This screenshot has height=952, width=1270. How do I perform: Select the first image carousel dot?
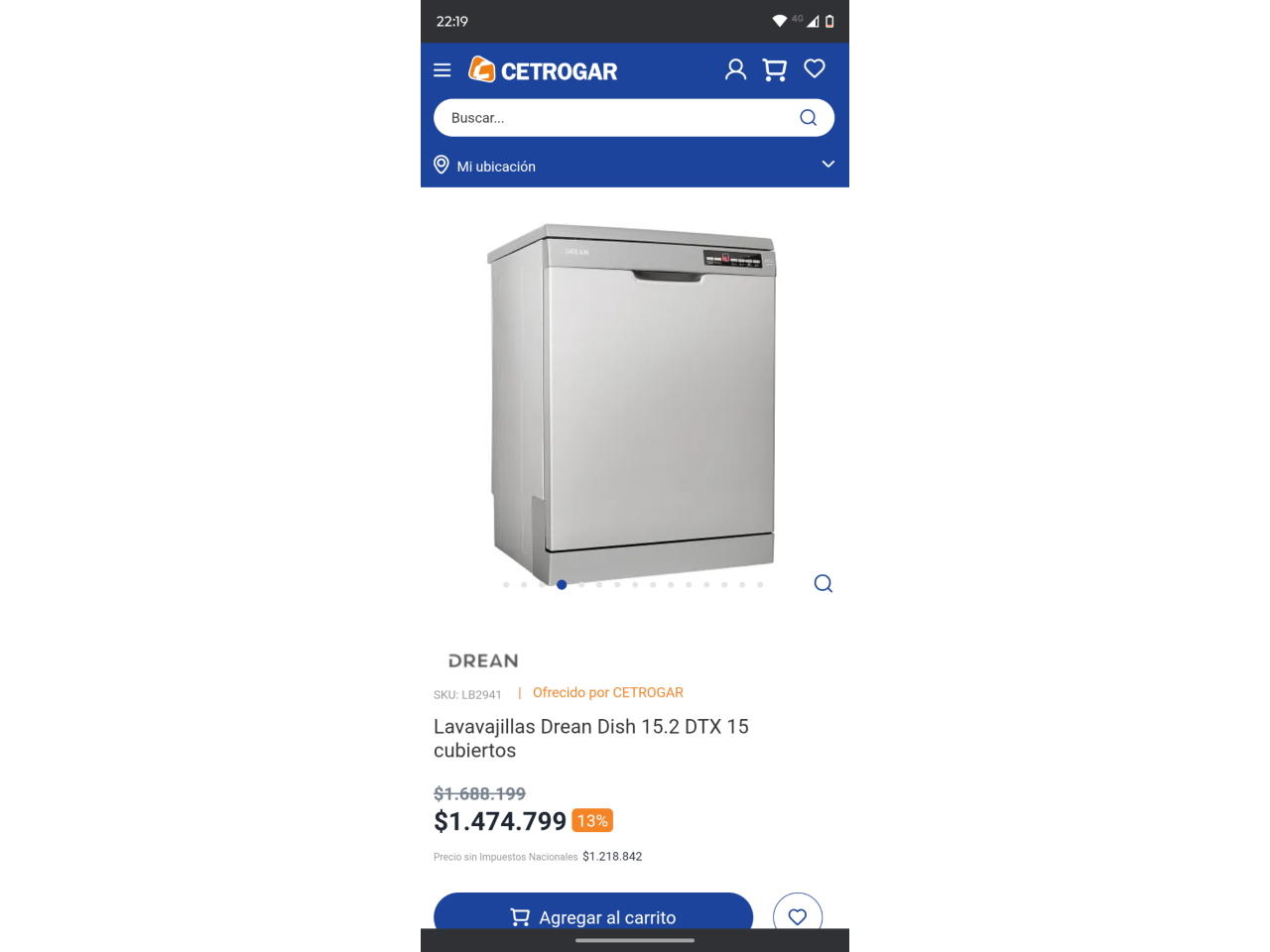506,585
